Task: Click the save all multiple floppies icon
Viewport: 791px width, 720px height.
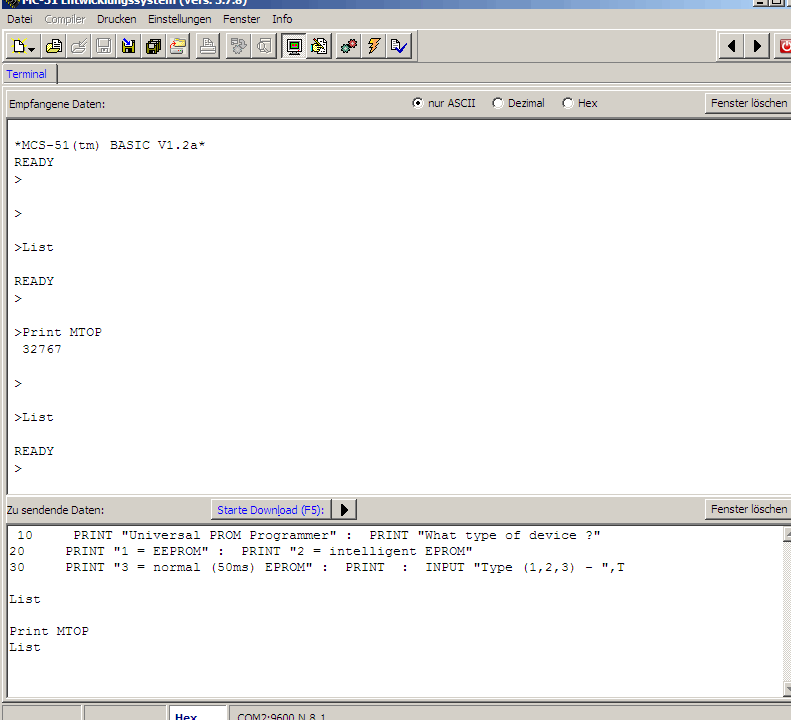Action: [x=153, y=46]
